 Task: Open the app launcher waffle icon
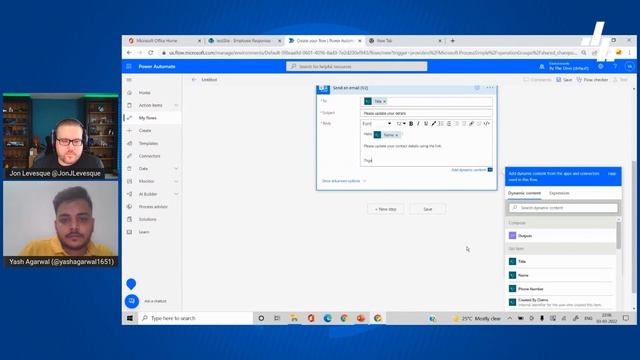click(x=129, y=67)
